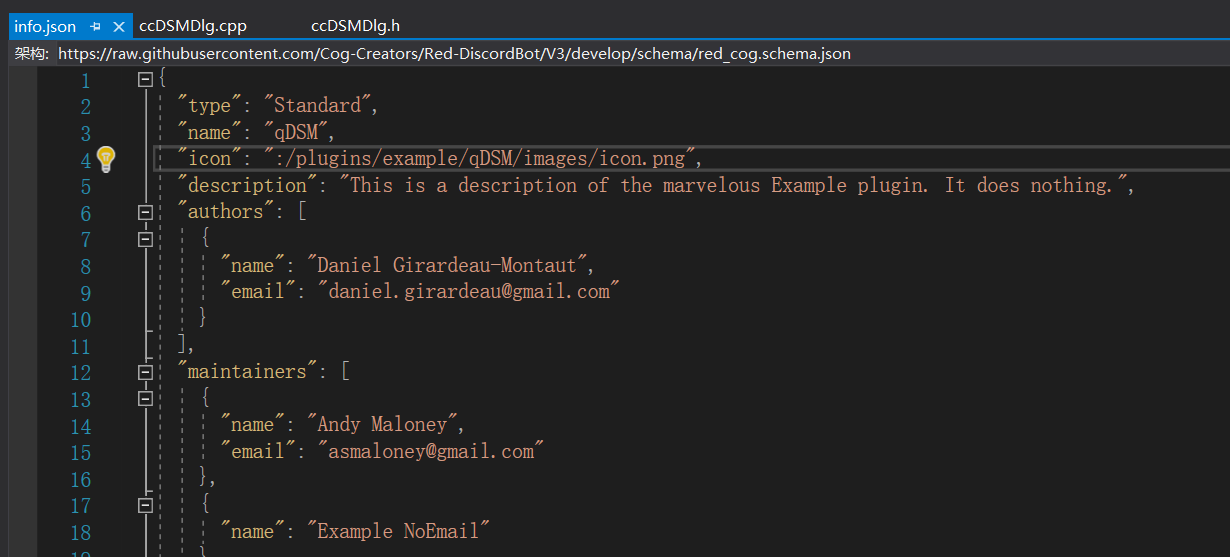The width and height of the screenshot is (1230, 557).
Task: Click the "Example NoEmail" value
Action: pos(399,531)
